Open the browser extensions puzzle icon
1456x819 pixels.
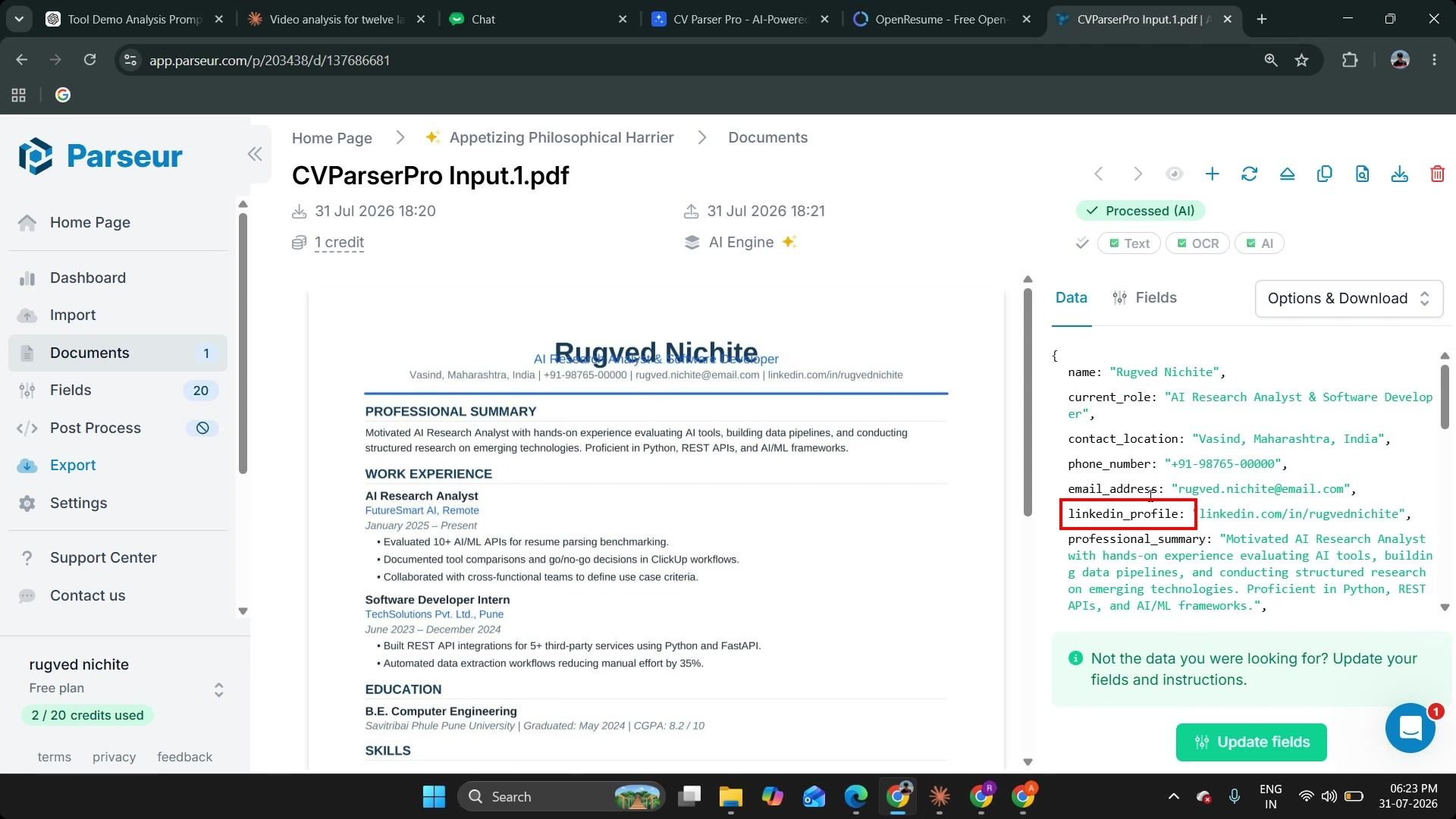tap(1350, 60)
